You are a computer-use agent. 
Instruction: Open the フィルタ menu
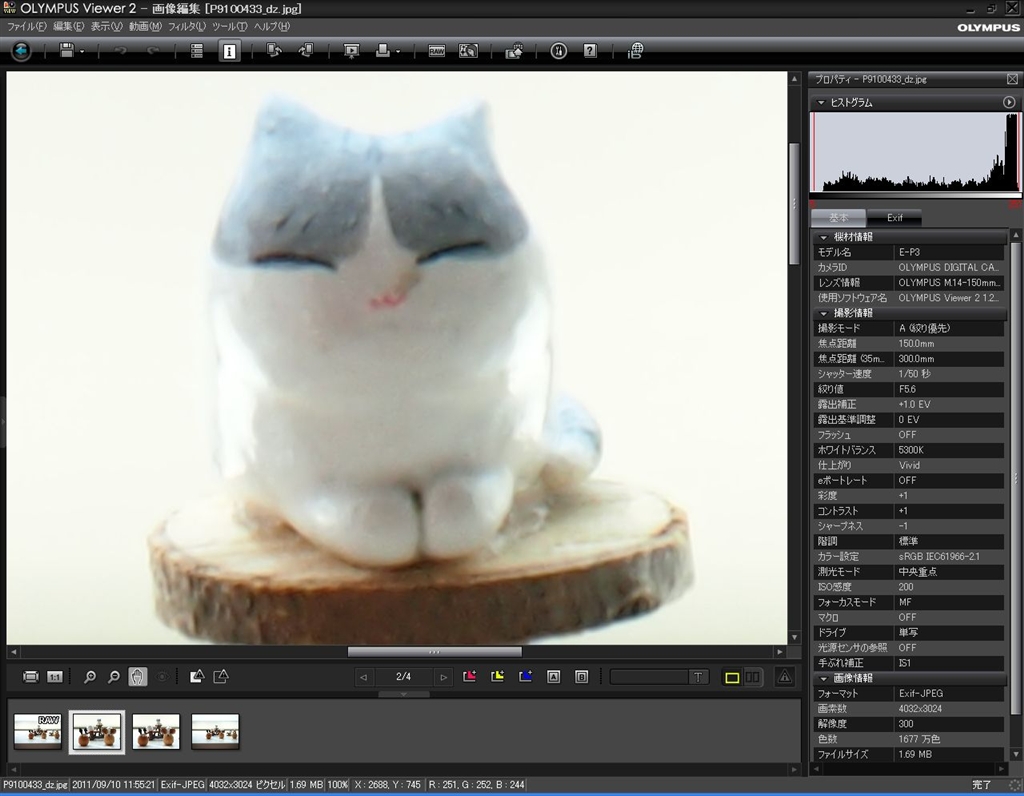[x=186, y=26]
